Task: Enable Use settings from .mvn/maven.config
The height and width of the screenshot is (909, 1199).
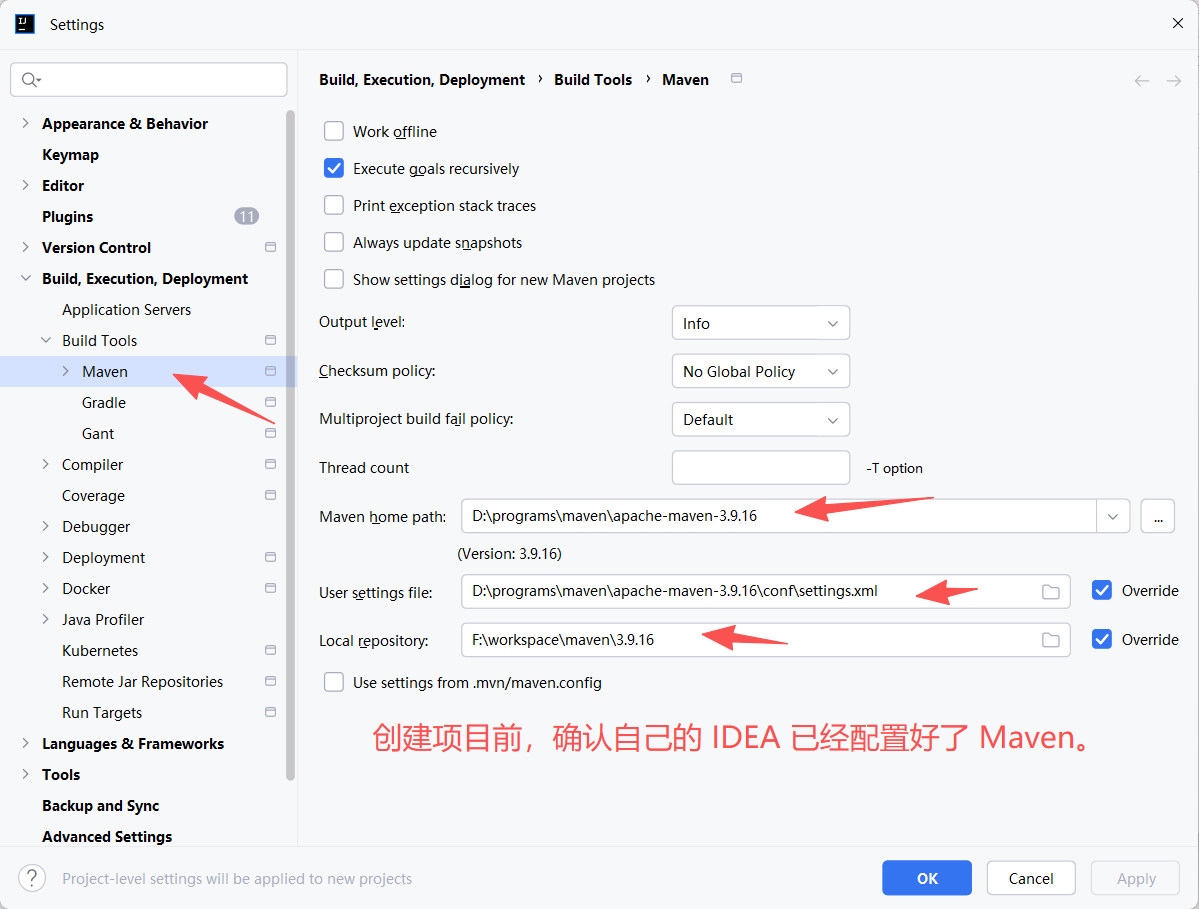Action: pyautogui.click(x=333, y=682)
